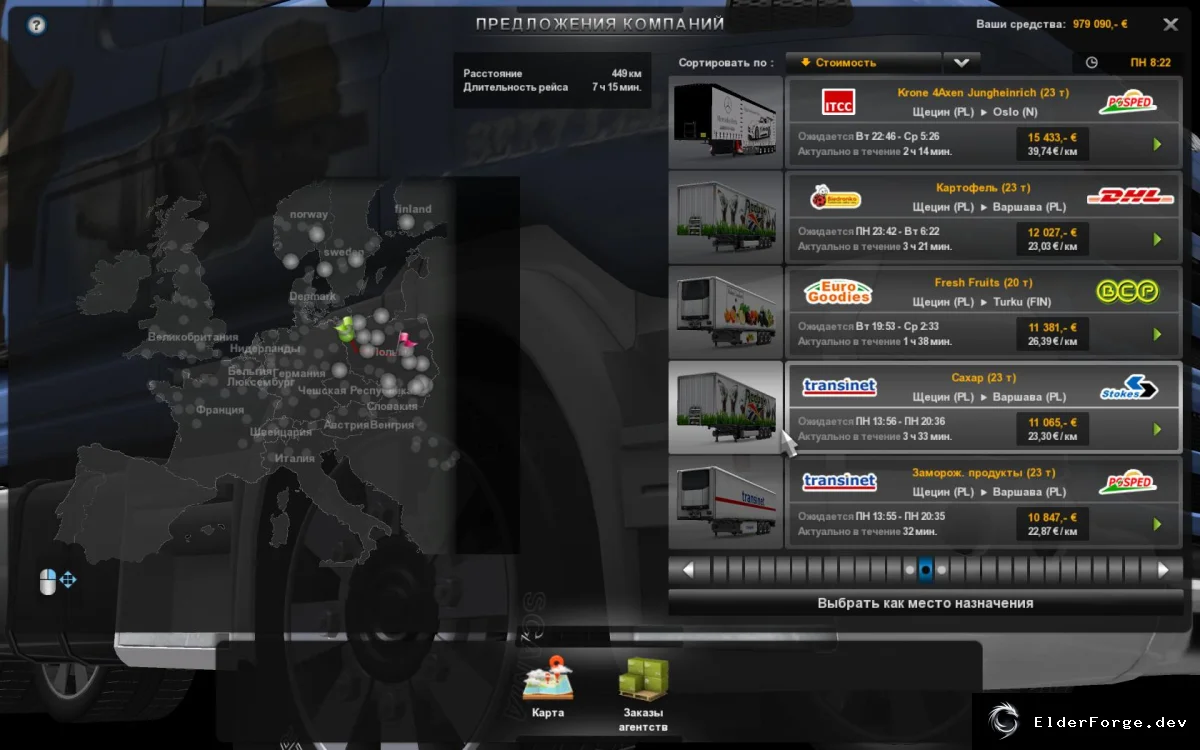Click Выбрать как место назначения button
This screenshot has height=750, width=1200.
point(925,603)
